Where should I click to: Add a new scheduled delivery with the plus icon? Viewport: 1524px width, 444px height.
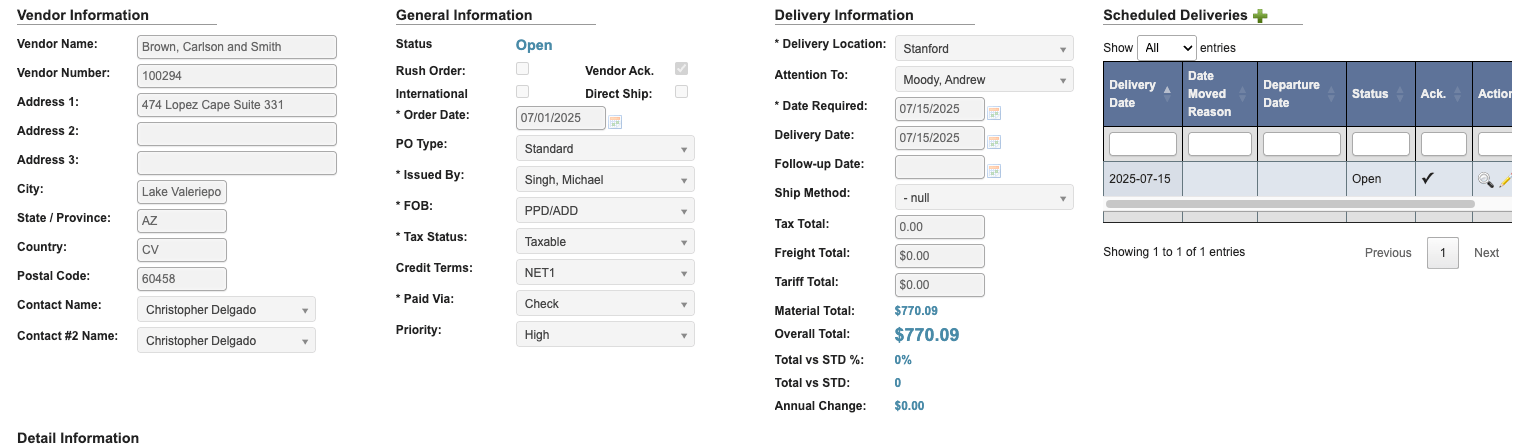tap(1260, 15)
